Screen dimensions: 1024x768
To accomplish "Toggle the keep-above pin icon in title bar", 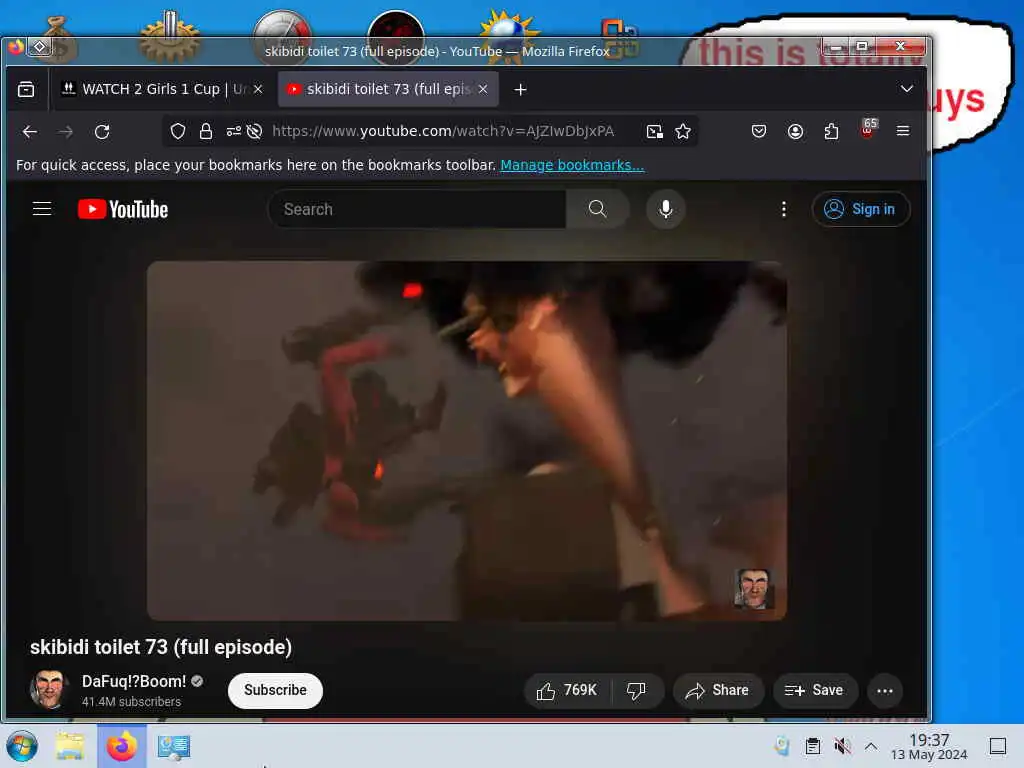I will pos(40,46).
